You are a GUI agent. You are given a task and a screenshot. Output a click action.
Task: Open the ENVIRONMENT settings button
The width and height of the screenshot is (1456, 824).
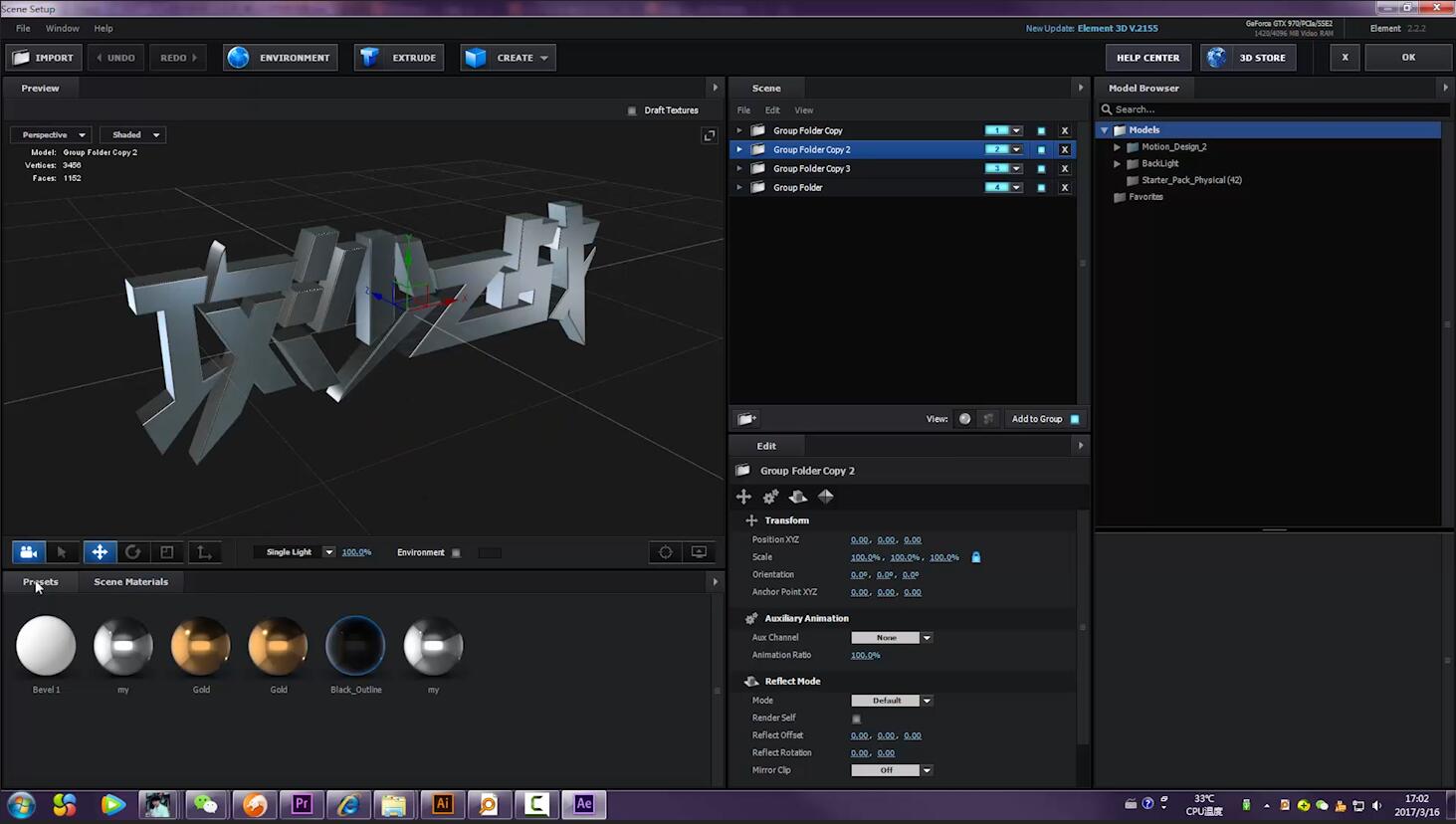(x=281, y=58)
